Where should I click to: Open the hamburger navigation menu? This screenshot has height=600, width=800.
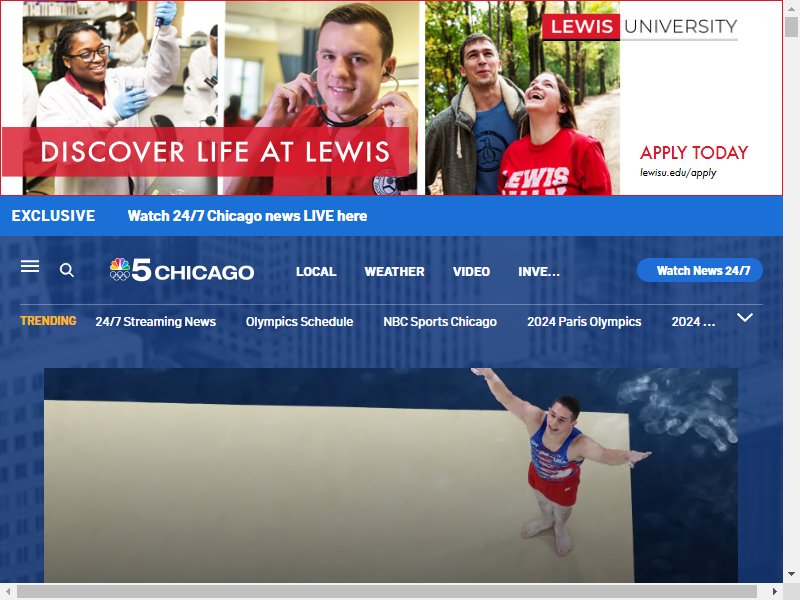pos(30,266)
